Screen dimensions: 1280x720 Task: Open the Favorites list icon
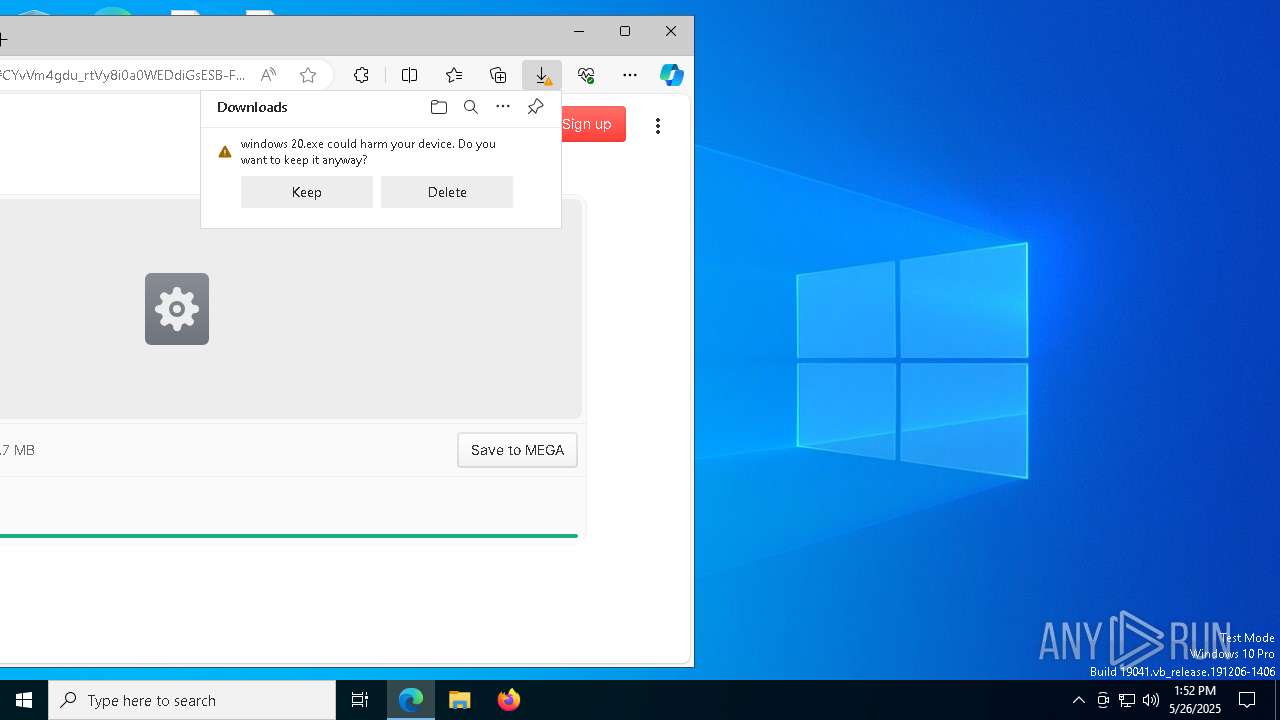(454, 75)
